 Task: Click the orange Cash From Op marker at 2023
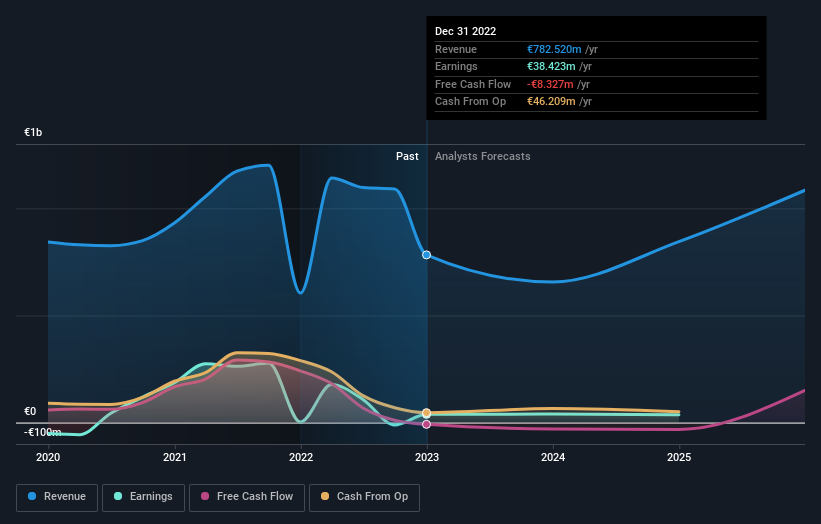pos(427,413)
